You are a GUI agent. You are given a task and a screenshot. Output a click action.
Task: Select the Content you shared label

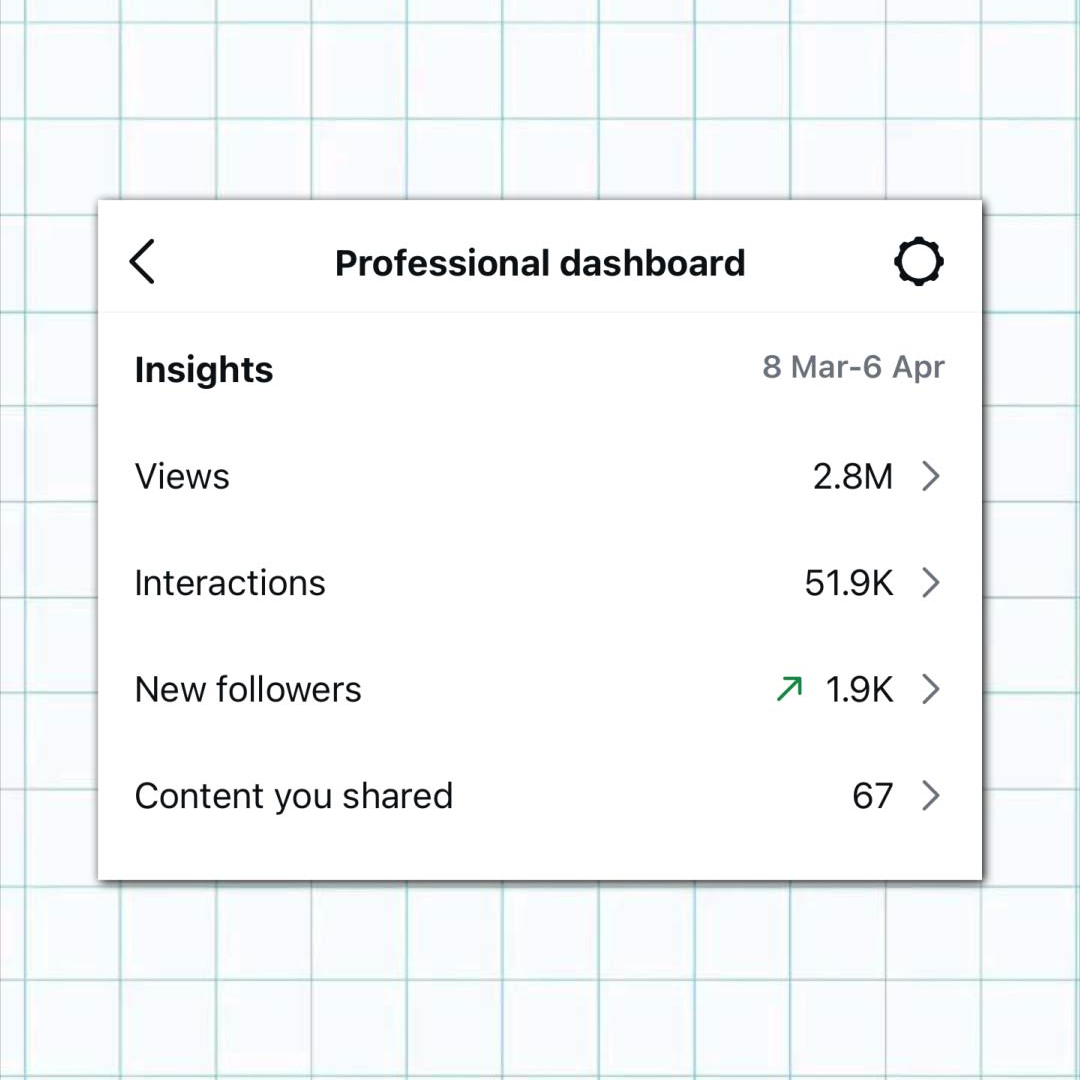click(294, 796)
